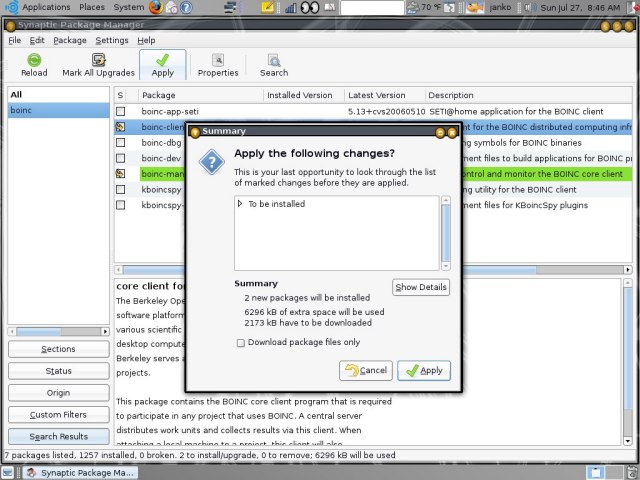Toggle the first kboincspy package checkbox
Viewport: 640px width, 480px height.
pyautogui.click(x=120, y=189)
